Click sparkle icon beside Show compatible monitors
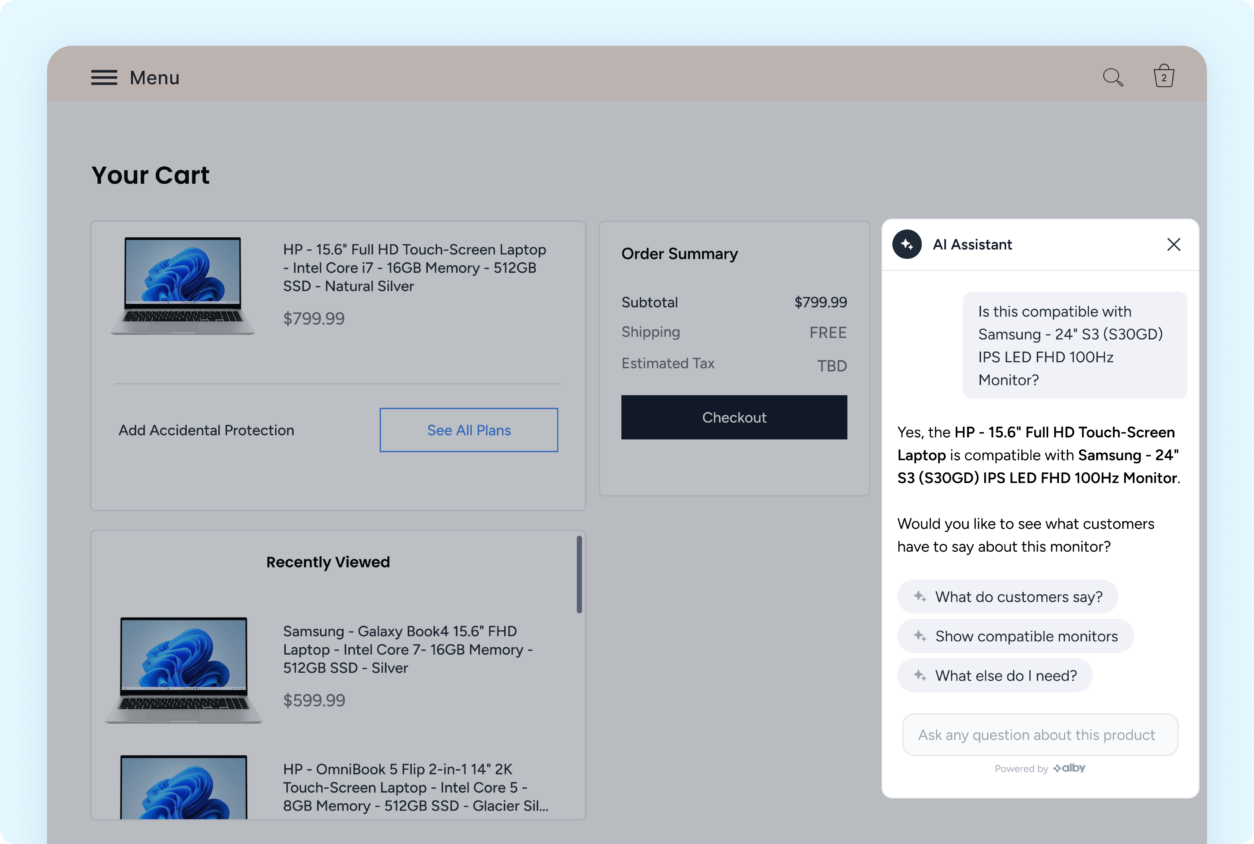This screenshot has height=844, width=1254. (920, 636)
